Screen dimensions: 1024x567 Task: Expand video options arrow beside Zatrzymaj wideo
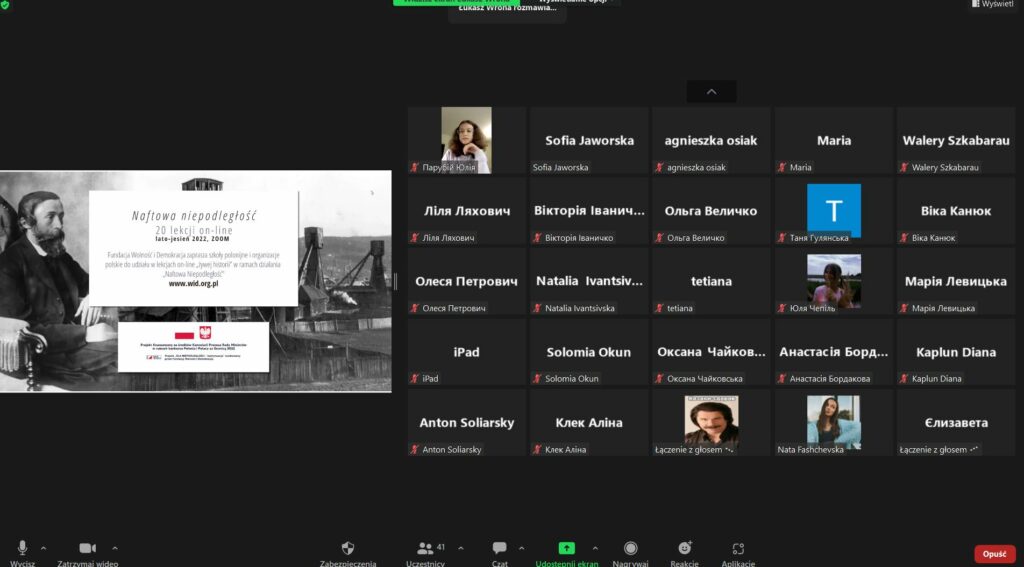pyautogui.click(x=115, y=548)
